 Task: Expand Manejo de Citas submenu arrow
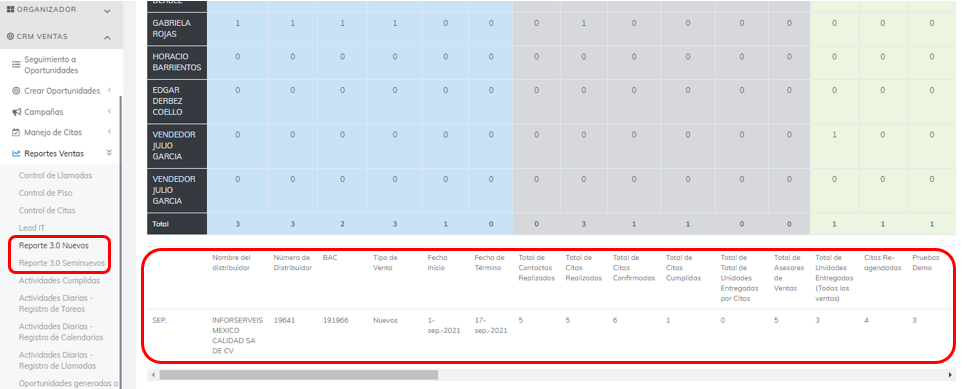(109, 132)
